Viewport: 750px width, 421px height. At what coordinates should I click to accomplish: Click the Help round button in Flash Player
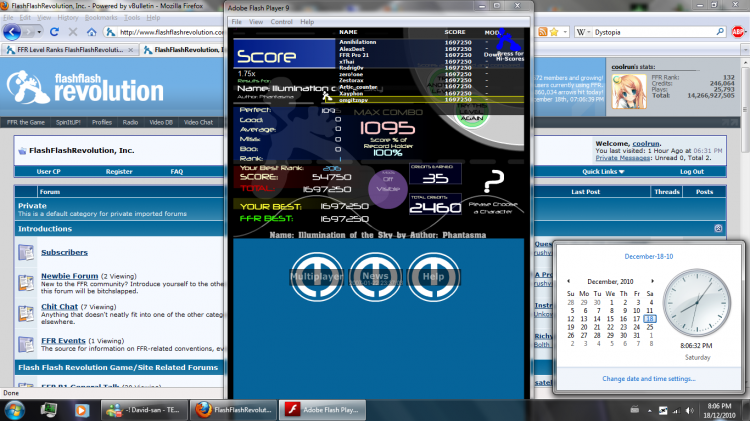433,277
